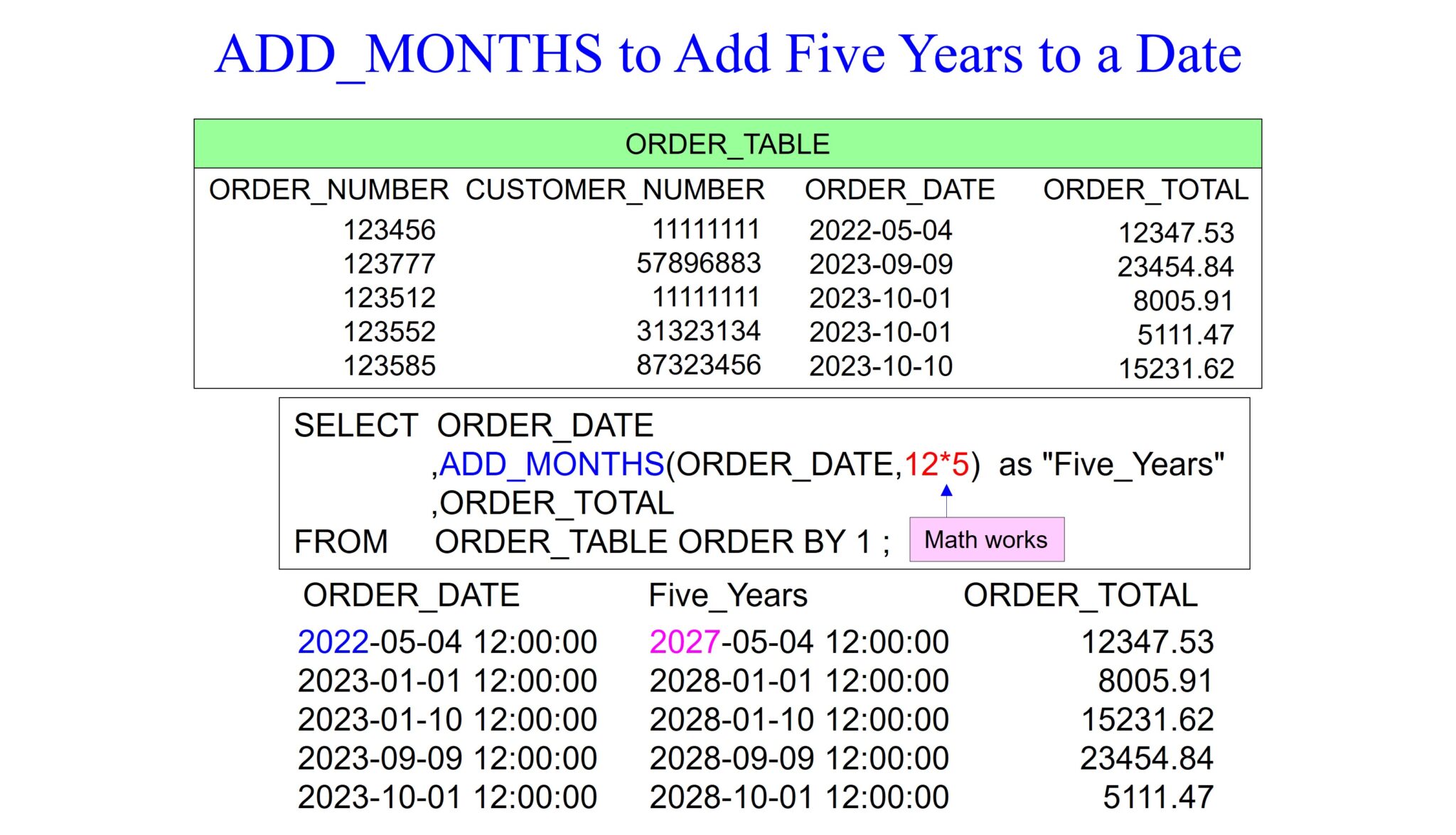Click the ORDER_DATE header in ORDER_TABLE

(899, 190)
